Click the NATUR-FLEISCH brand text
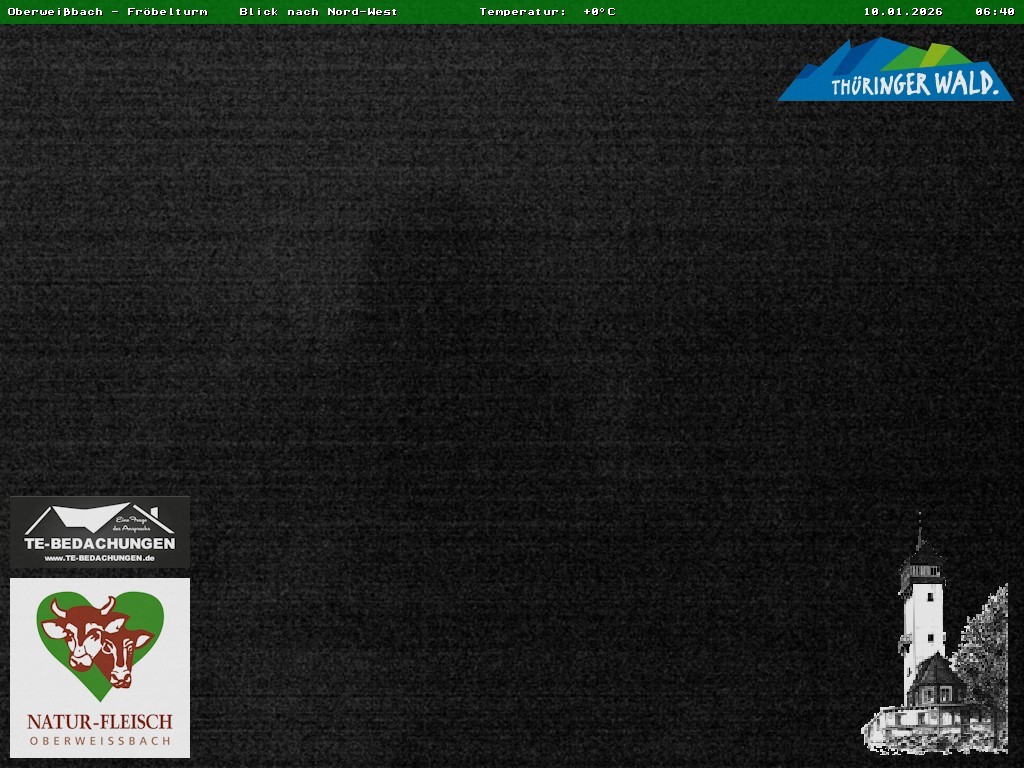Screen dimensions: 1024x768 [x=99, y=721]
